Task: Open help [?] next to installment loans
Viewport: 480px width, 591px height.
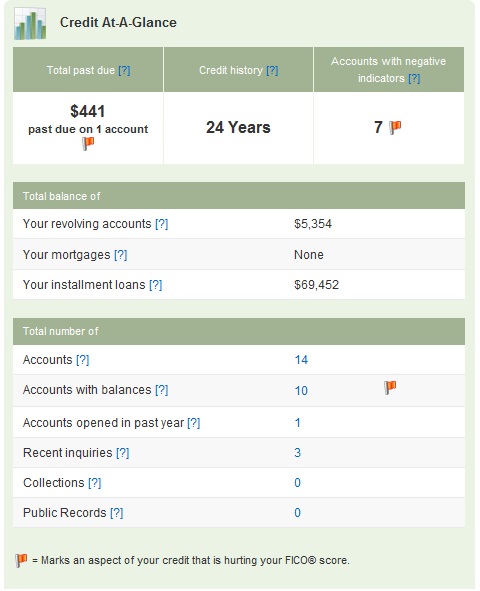Action: click(x=156, y=285)
